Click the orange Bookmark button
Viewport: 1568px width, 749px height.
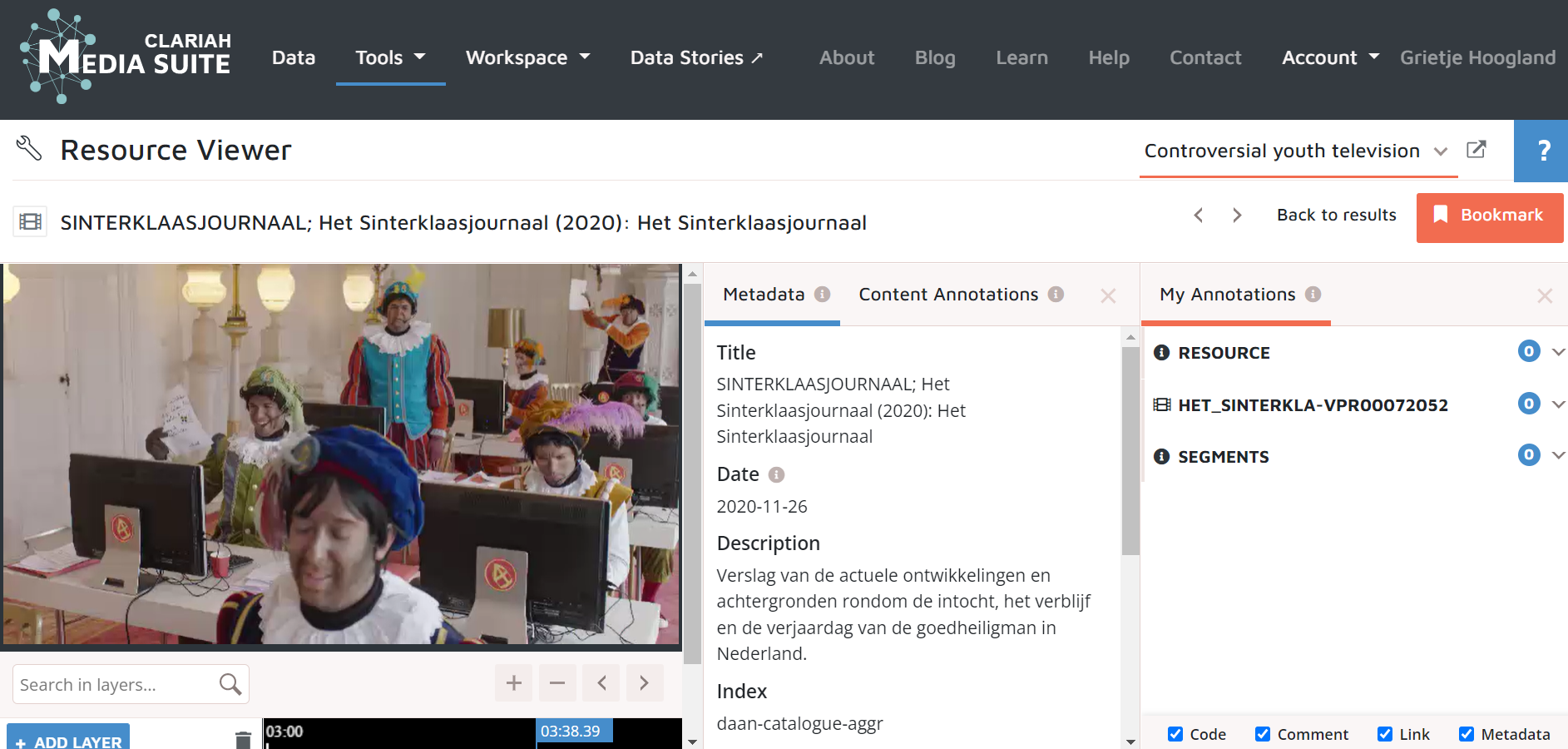tap(1489, 216)
